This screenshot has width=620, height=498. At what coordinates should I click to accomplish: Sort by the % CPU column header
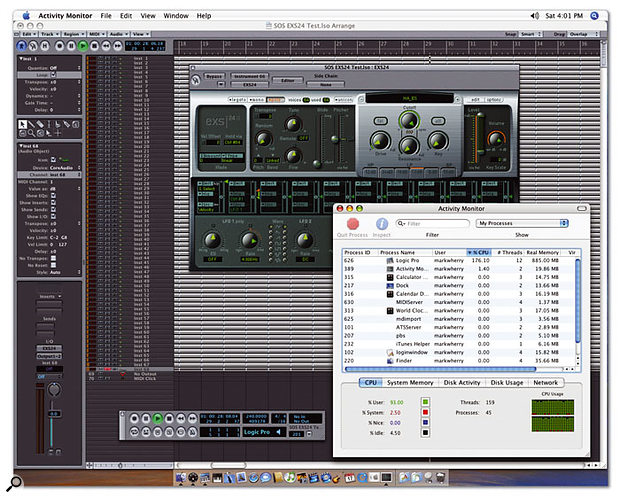479,252
